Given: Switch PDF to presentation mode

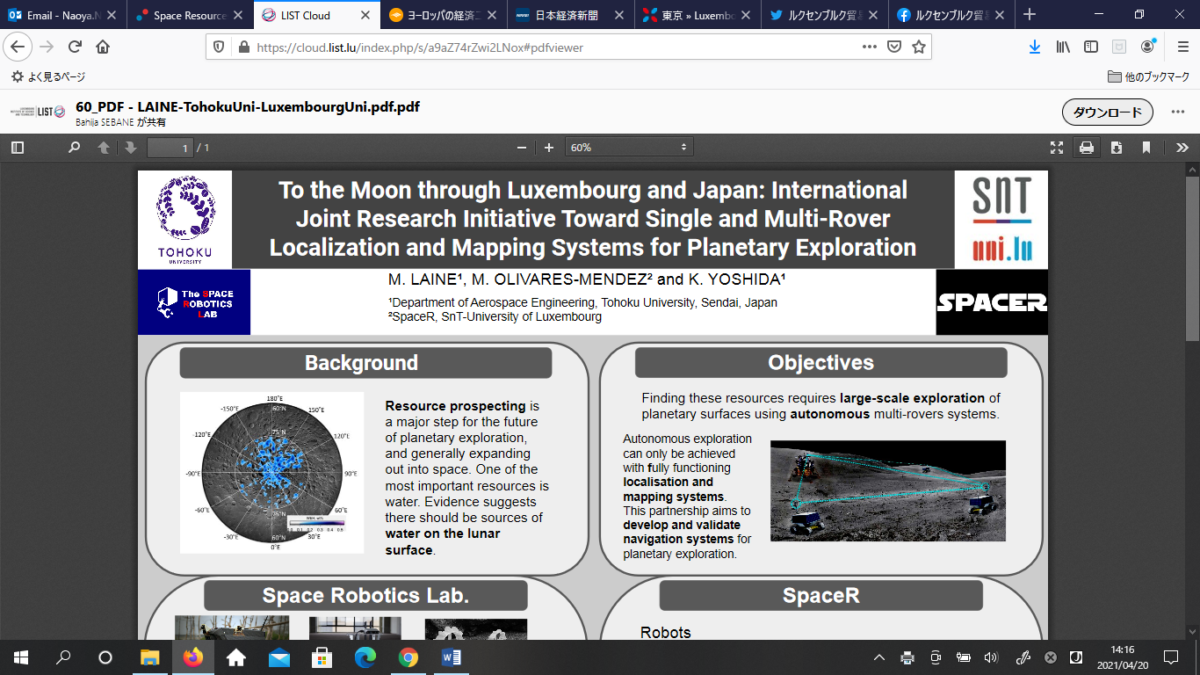Looking at the screenshot, I should point(1056,147).
